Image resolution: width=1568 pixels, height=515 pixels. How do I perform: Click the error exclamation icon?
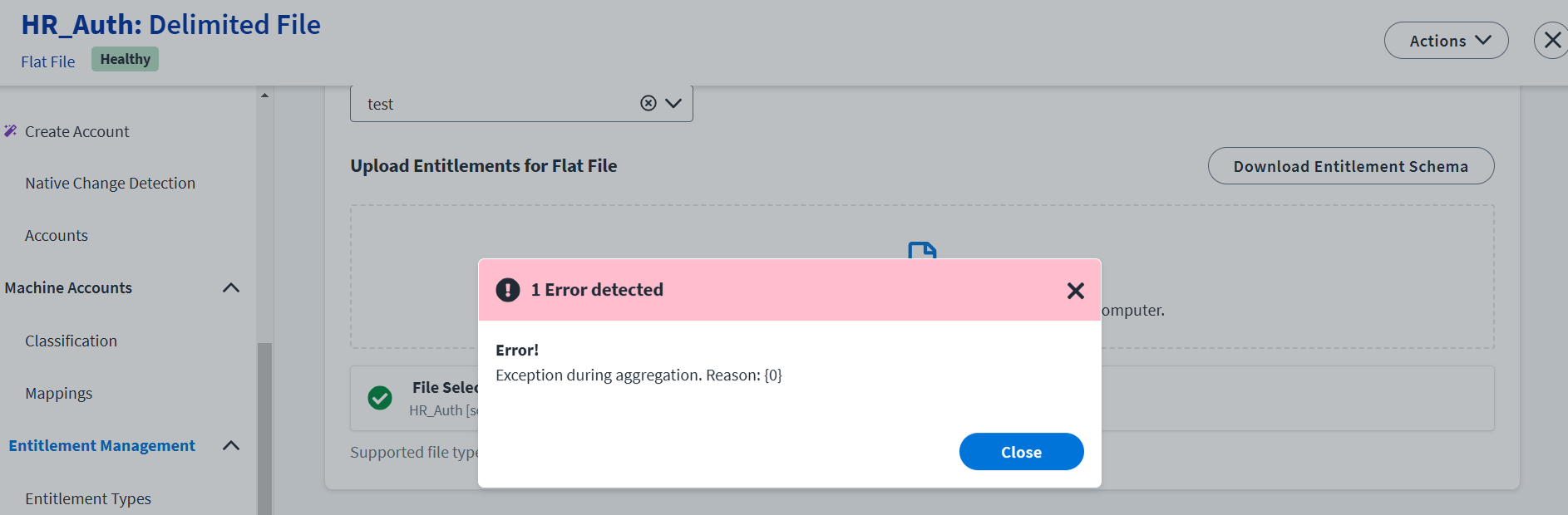click(507, 290)
